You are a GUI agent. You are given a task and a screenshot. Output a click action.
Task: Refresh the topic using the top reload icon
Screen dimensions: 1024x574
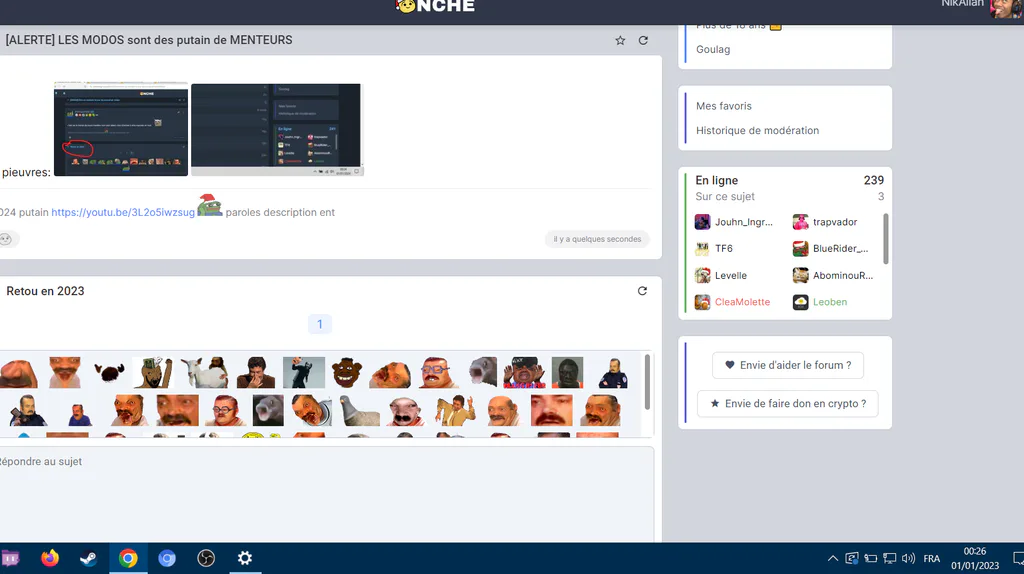[x=643, y=40]
